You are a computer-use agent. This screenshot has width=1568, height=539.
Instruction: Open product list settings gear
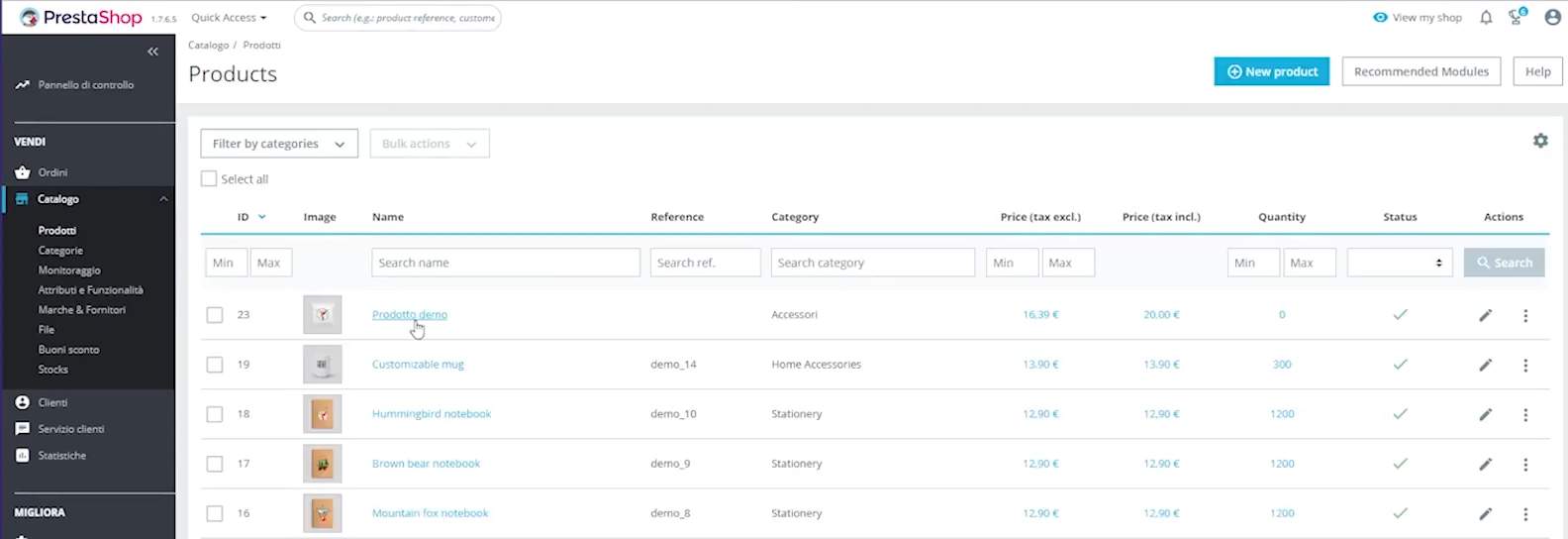(1539, 141)
